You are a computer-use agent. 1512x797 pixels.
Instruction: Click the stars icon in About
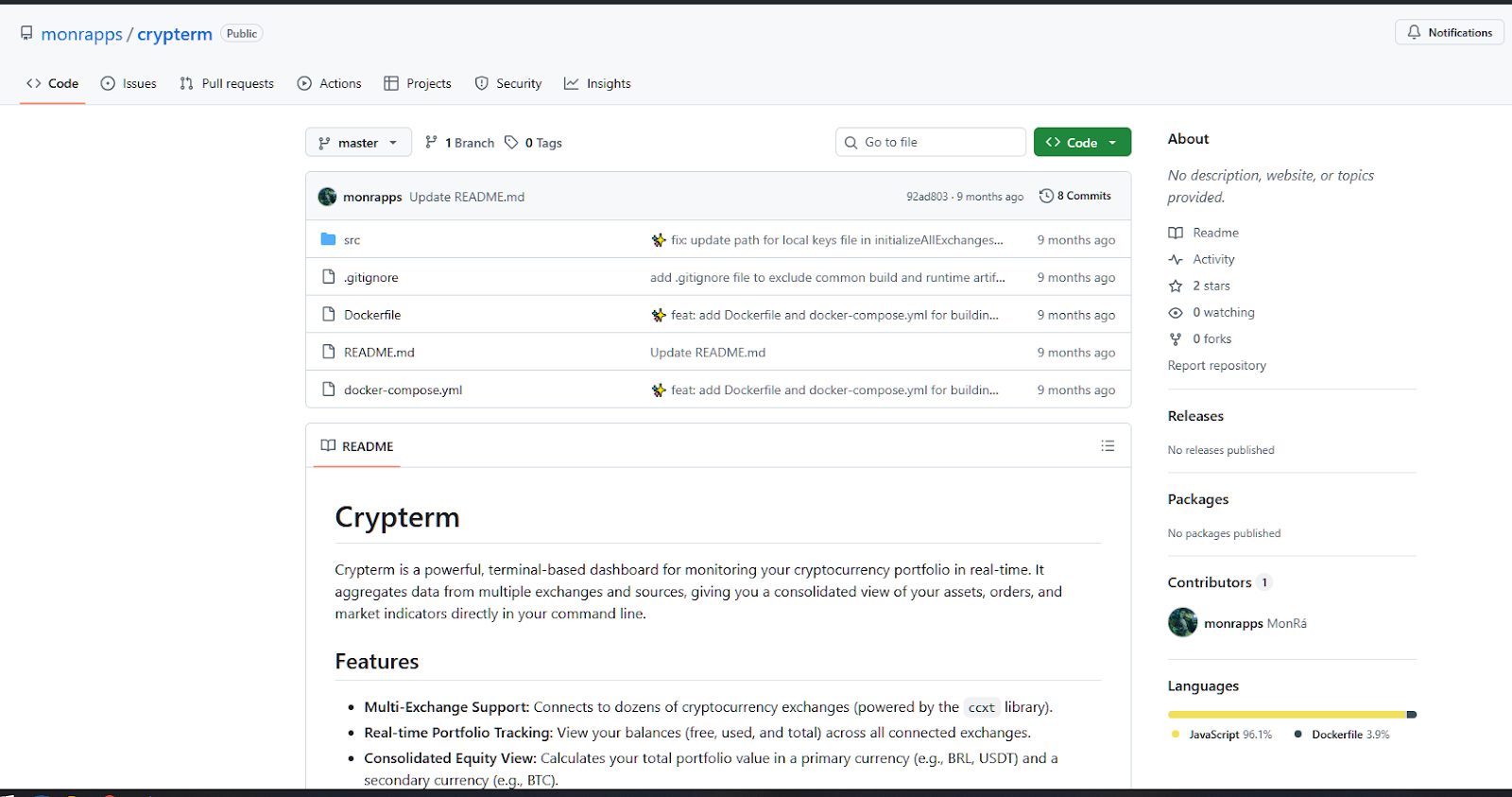point(1176,286)
